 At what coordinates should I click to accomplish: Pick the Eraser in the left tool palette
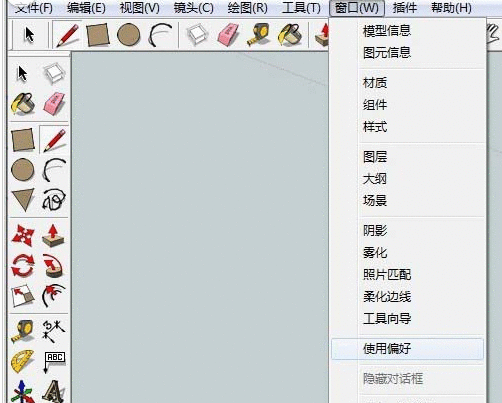[54, 104]
